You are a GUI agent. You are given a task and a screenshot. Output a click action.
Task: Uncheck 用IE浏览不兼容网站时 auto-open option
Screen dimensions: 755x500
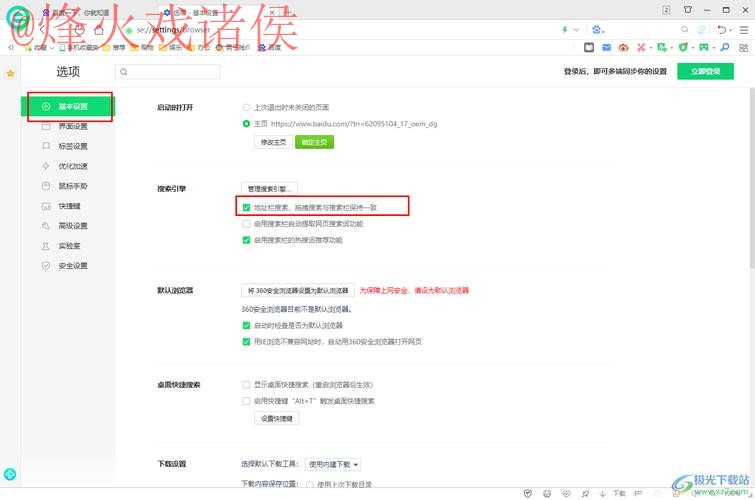tap(246, 342)
